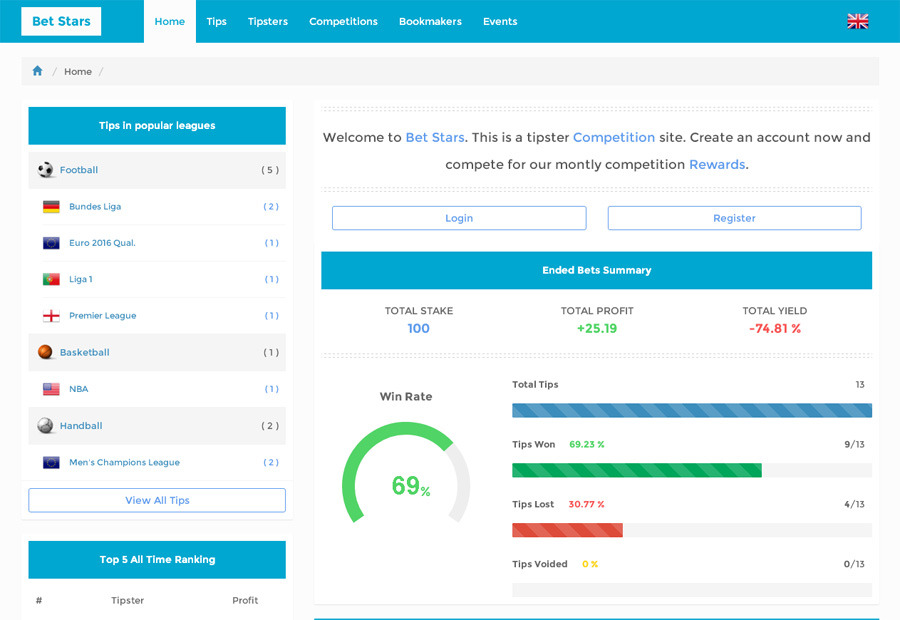Image resolution: width=900 pixels, height=620 pixels.
Task: Click the Bundes Liga tip count (2)
Action: [271, 207]
